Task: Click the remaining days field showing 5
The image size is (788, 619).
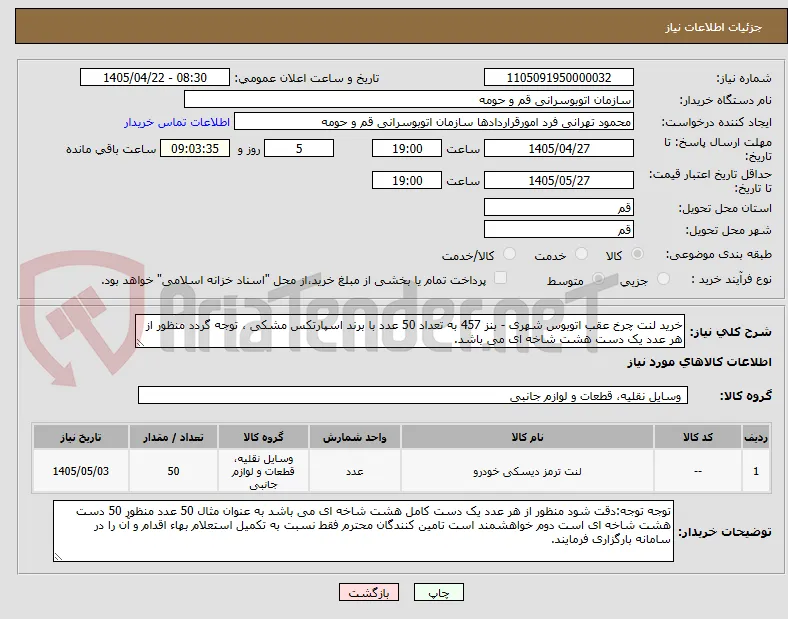Action: (x=299, y=149)
